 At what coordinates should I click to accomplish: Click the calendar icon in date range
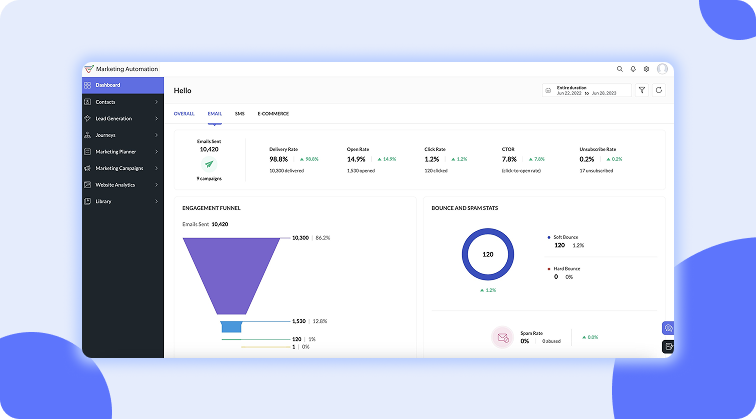[548, 91]
